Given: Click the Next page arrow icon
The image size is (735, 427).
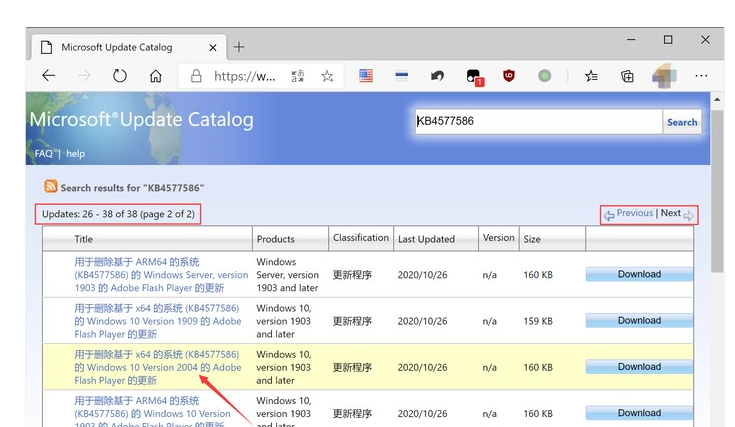Looking at the screenshot, I should 688,216.
